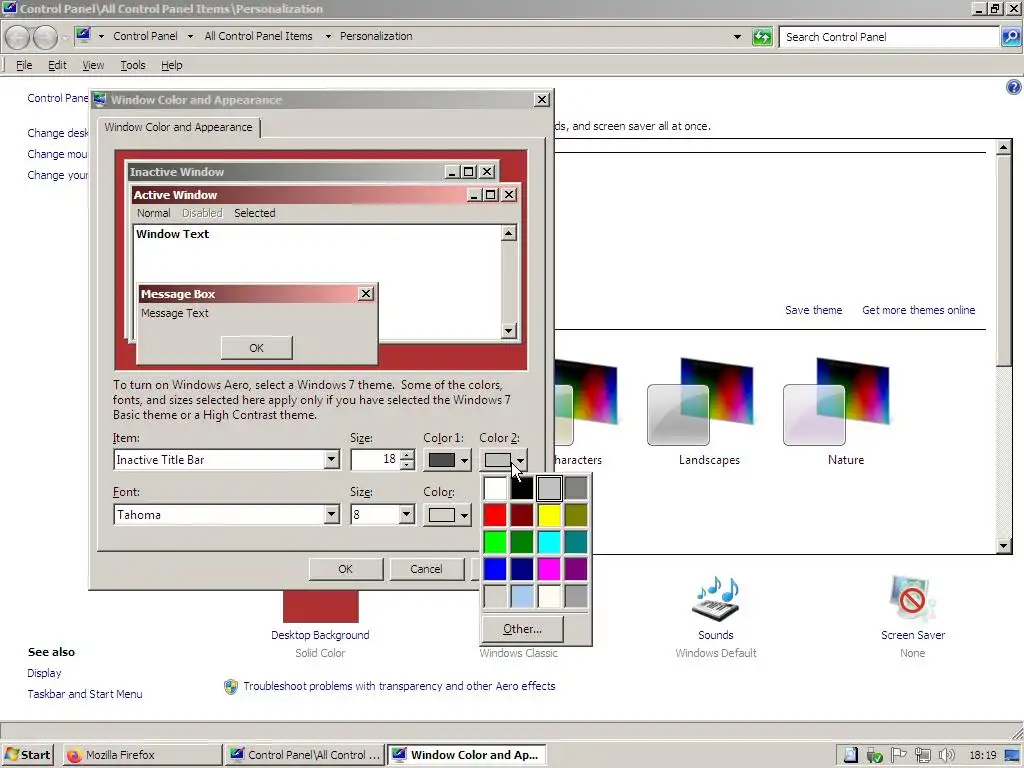Open the Edit menu

tap(57, 65)
